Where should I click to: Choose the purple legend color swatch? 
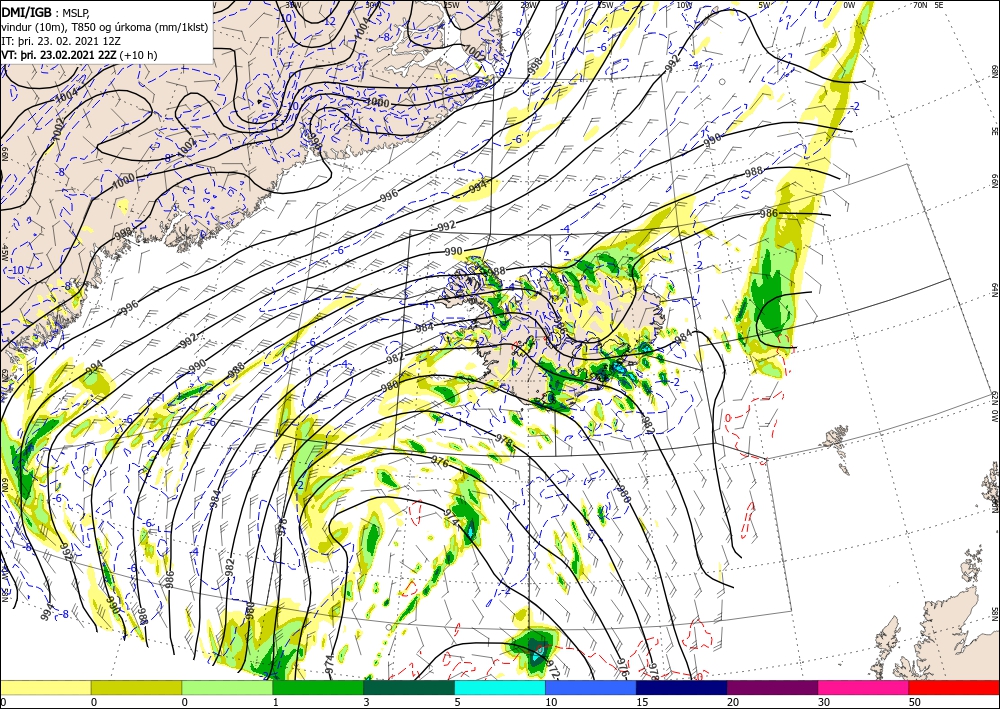[772, 687]
